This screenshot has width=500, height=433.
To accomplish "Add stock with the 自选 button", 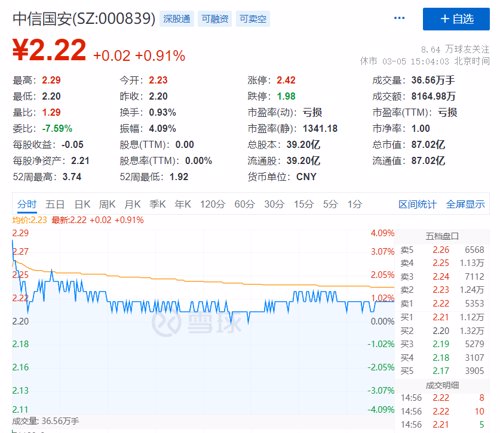I will click(456, 19).
